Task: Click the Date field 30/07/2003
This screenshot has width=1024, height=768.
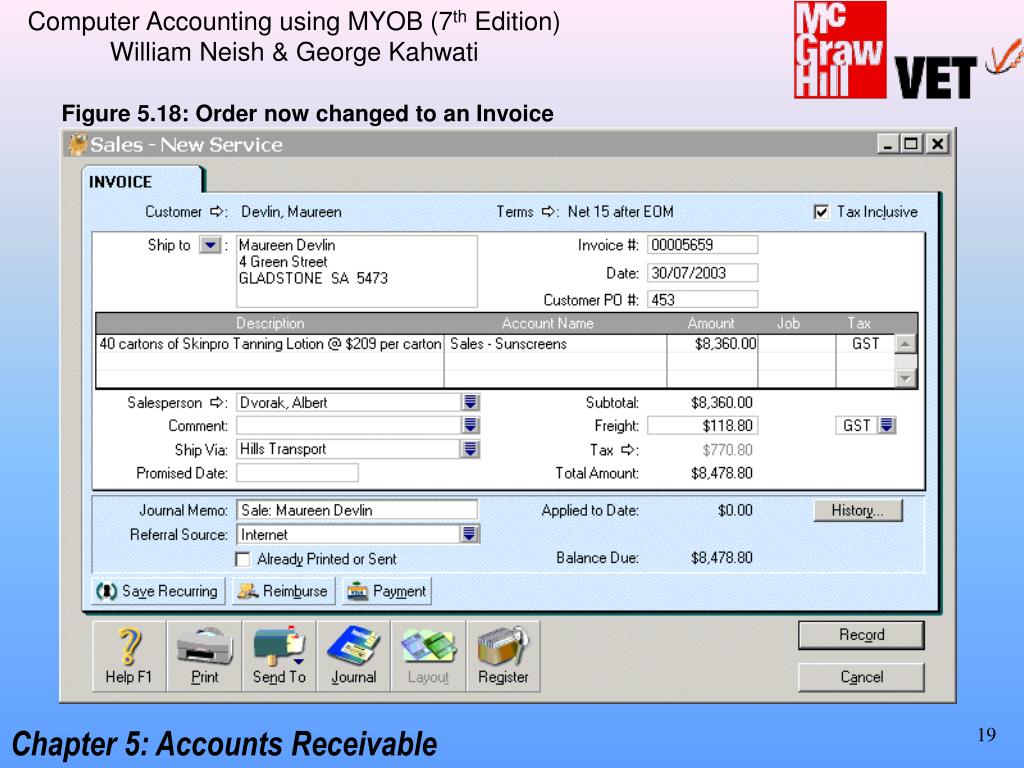Action: coord(702,273)
